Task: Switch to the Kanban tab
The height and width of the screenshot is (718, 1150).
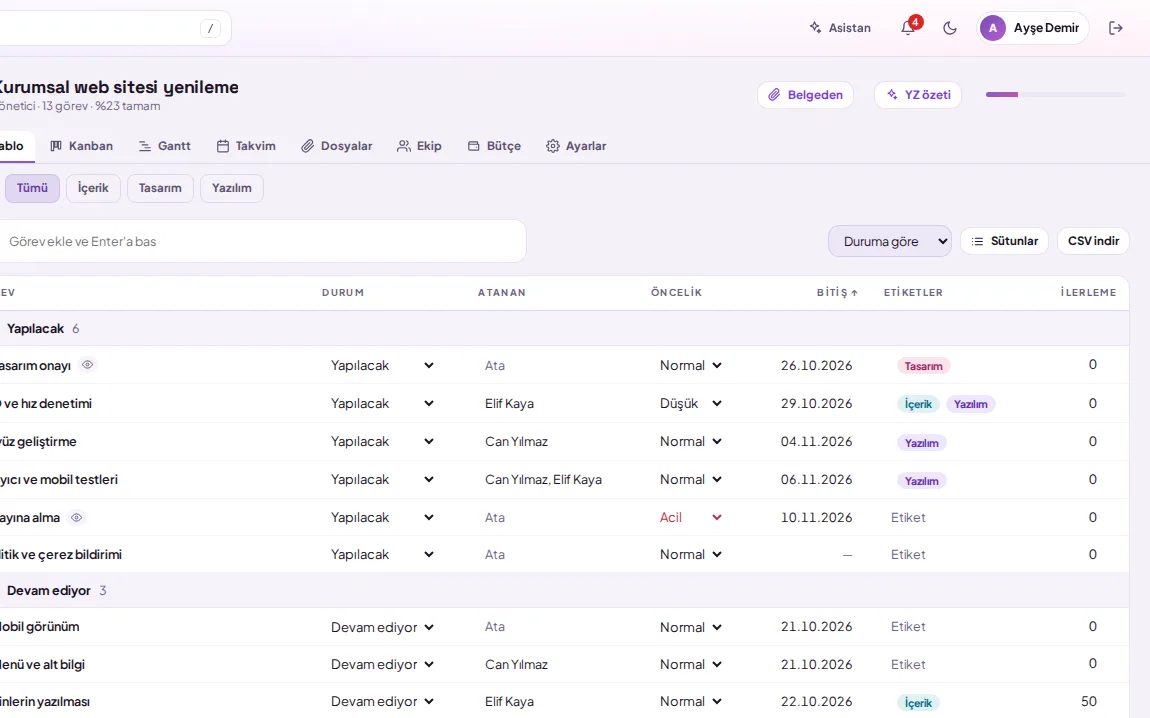Action: (x=81, y=146)
